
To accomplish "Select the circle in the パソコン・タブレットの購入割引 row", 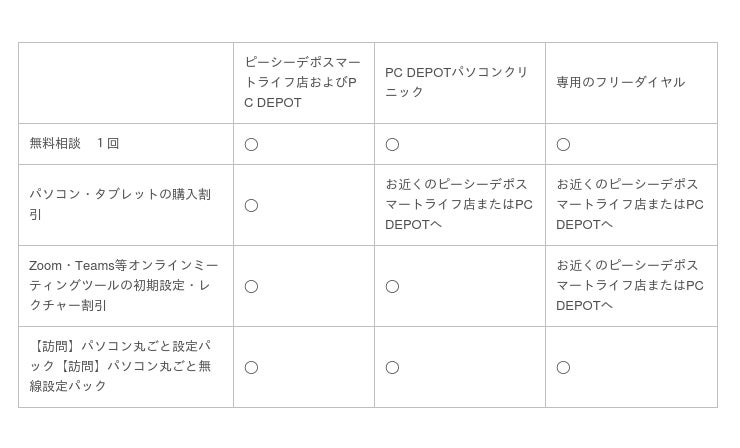I will (x=251, y=205).
